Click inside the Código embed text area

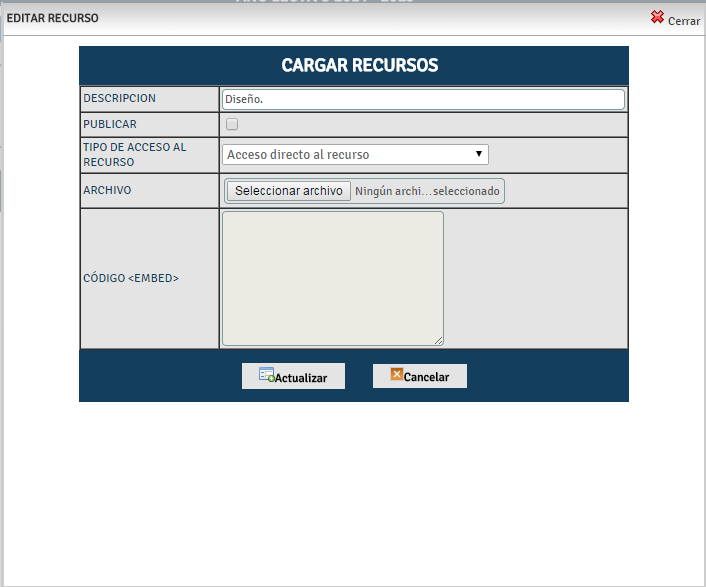[333, 279]
